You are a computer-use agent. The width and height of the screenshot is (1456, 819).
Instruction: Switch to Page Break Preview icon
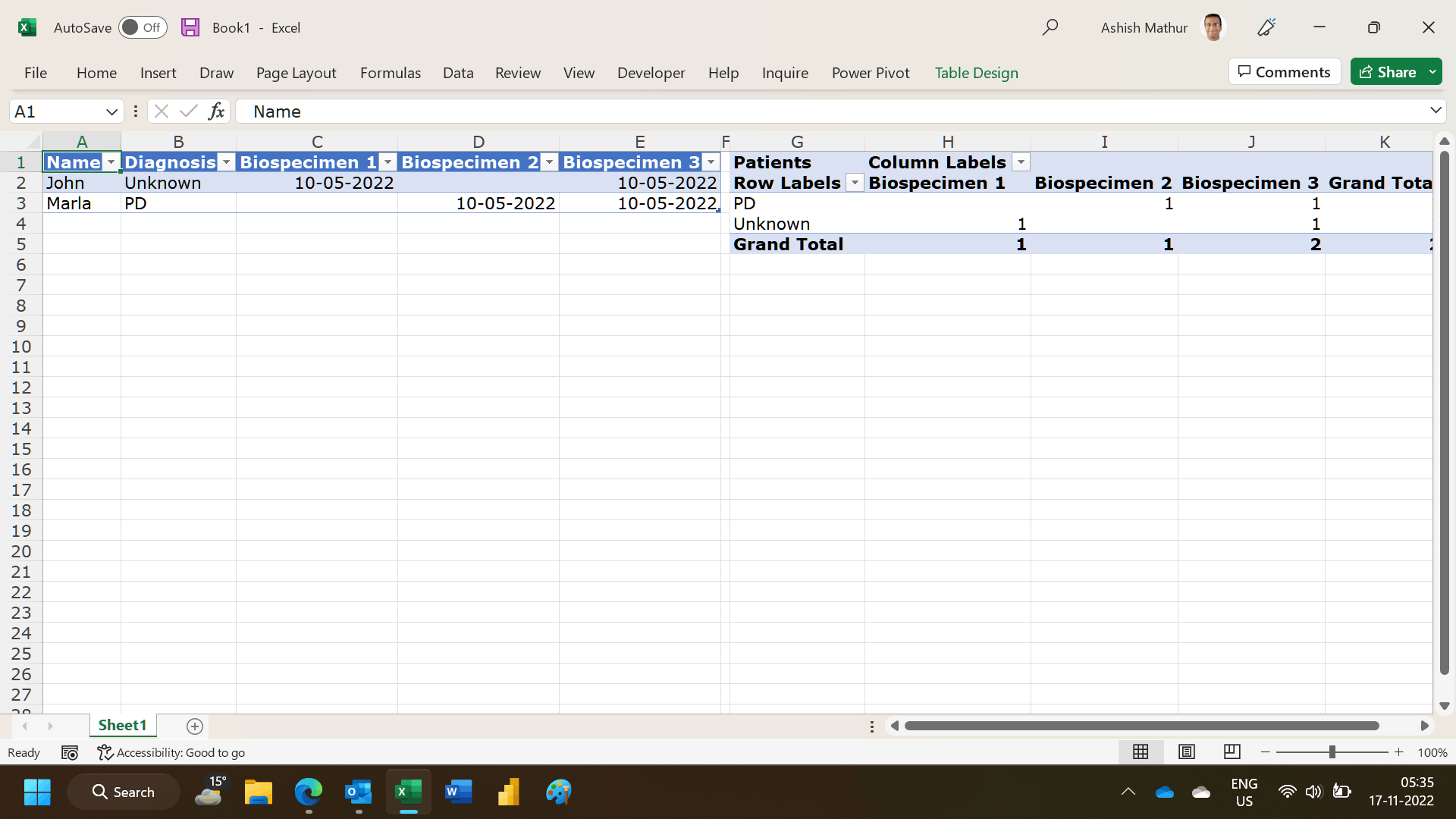point(1232,752)
